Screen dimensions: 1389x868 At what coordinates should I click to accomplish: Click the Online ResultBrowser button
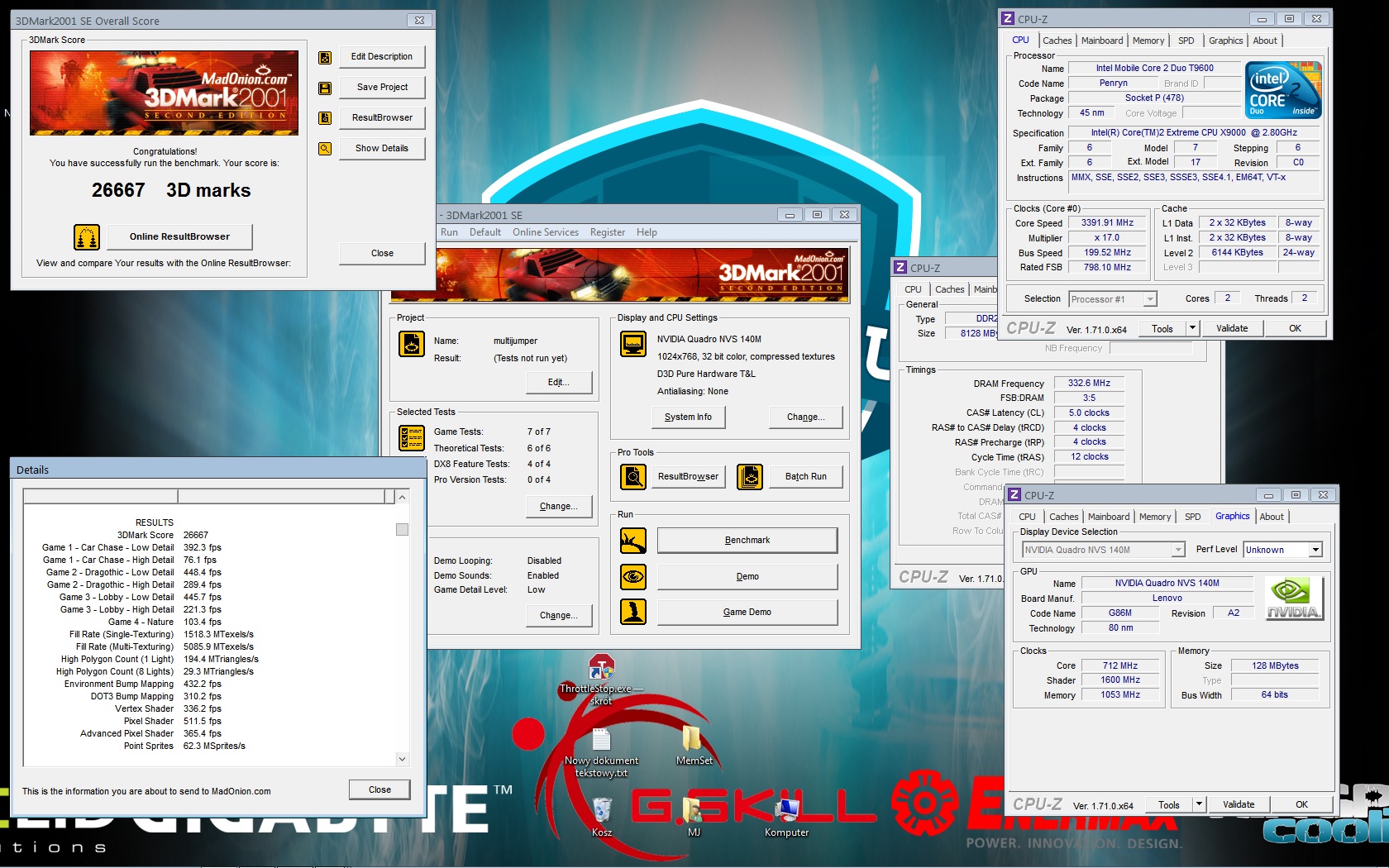[x=179, y=237]
